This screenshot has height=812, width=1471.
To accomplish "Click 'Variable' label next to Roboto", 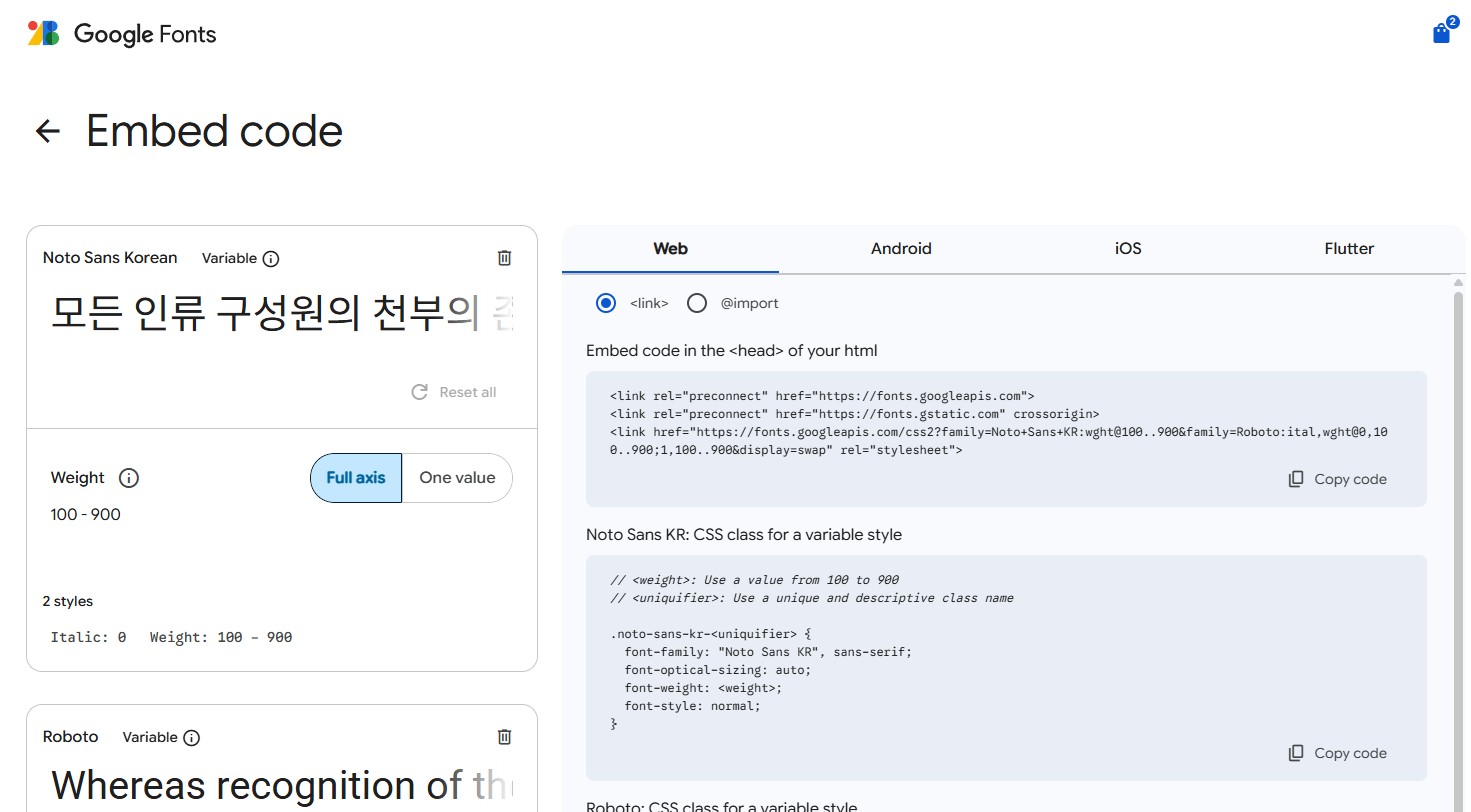I will (x=150, y=737).
